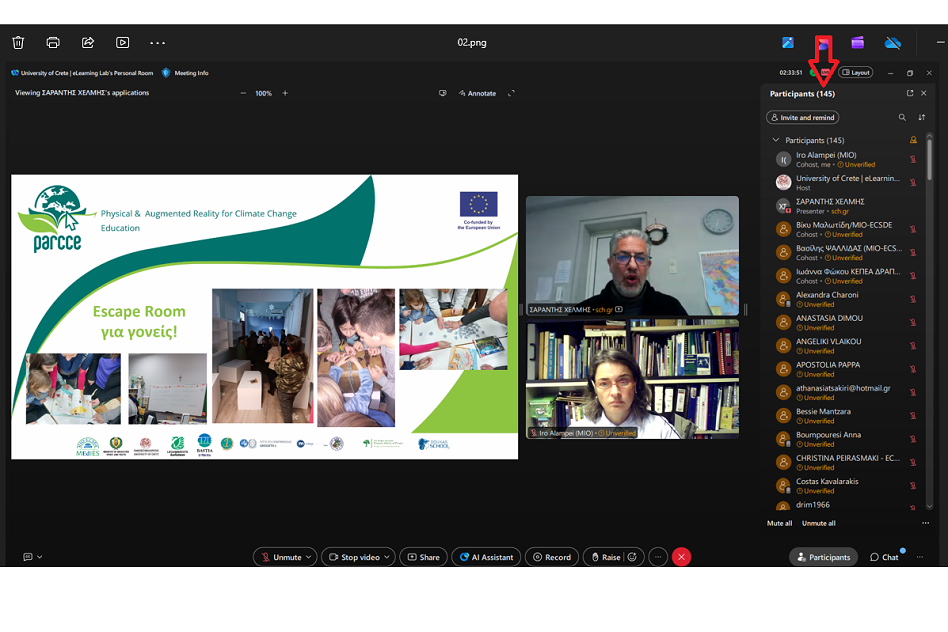This screenshot has width=948, height=632.
Task: Open the more options menu in controls
Action: pos(657,557)
